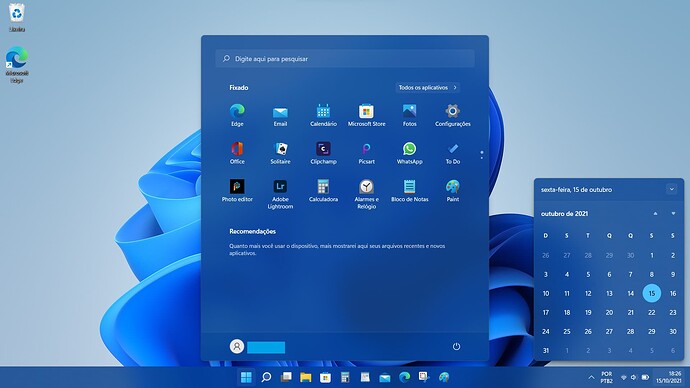690x388 pixels.
Task: Click 'outubro de 2021' month header
Action: 565,214
